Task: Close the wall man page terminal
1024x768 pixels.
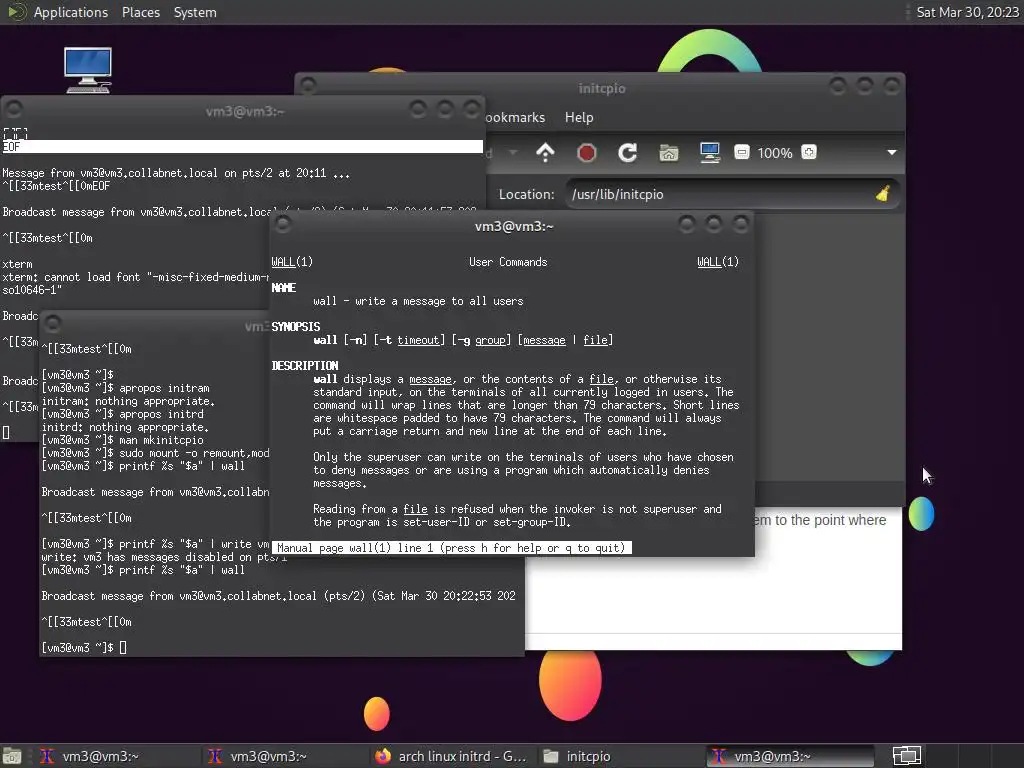Action: pyautogui.click(x=741, y=225)
